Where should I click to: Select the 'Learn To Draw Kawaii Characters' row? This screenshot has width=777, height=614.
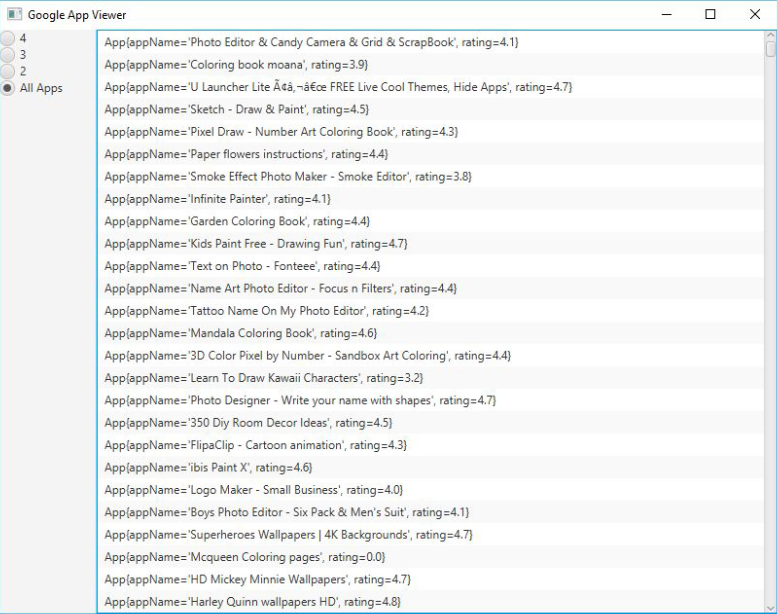pos(431,378)
